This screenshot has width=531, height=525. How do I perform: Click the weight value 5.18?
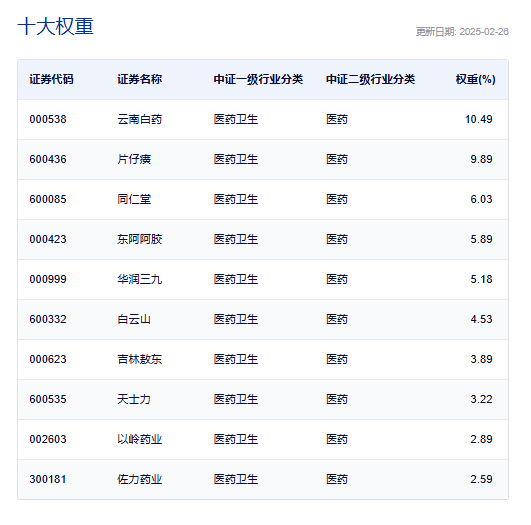(x=481, y=279)
